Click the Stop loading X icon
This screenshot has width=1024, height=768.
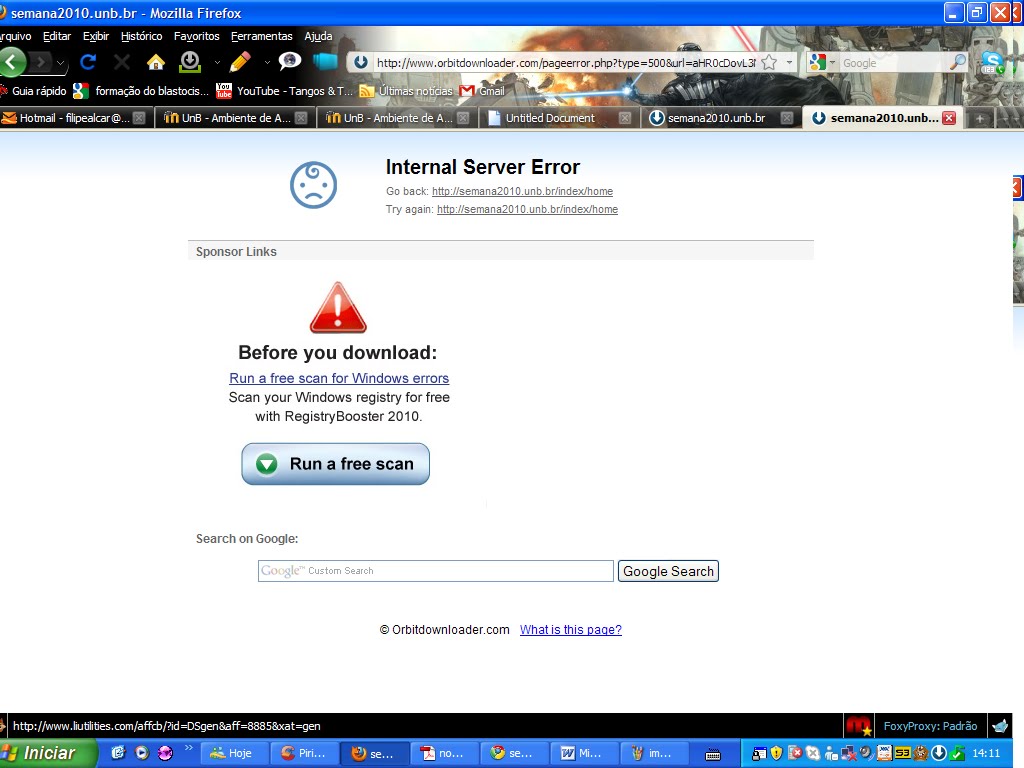(121, 62)
